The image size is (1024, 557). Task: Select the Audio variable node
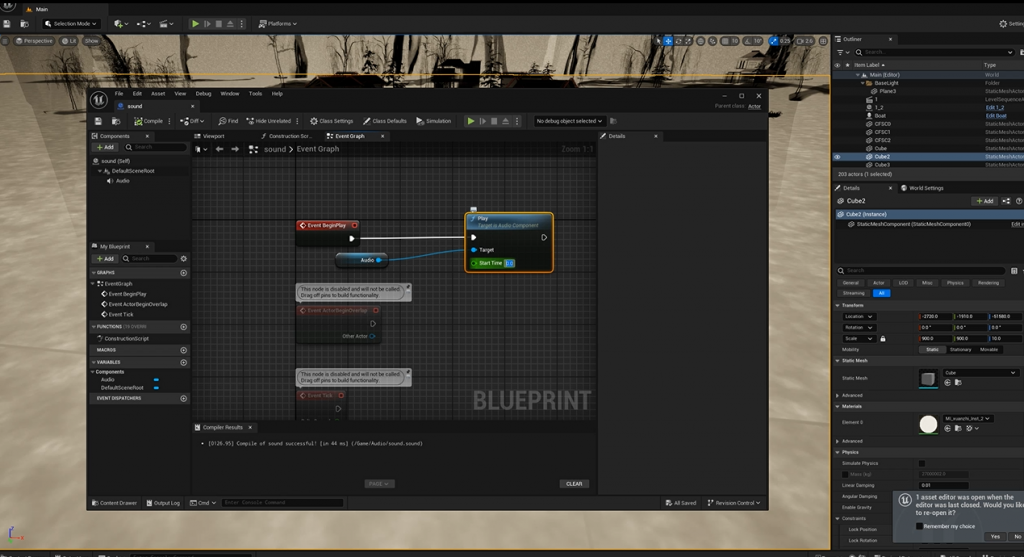coord(361,260)
